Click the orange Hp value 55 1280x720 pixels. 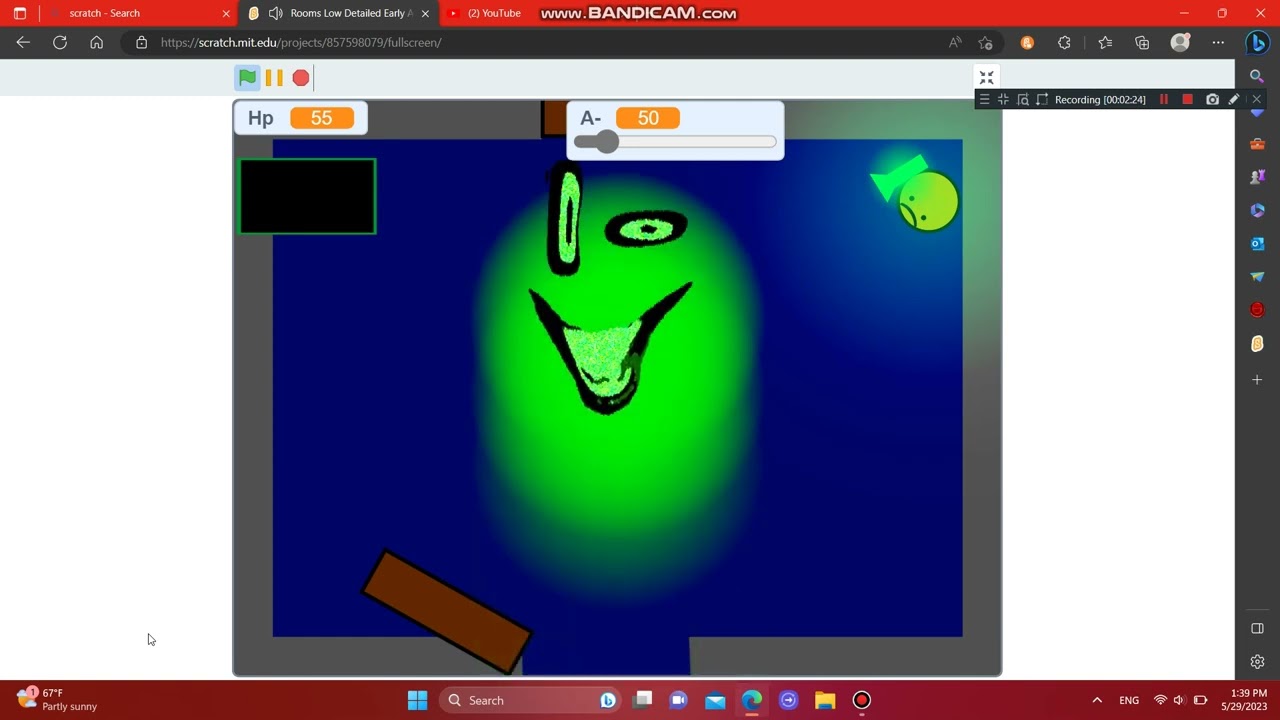[321, 118]
